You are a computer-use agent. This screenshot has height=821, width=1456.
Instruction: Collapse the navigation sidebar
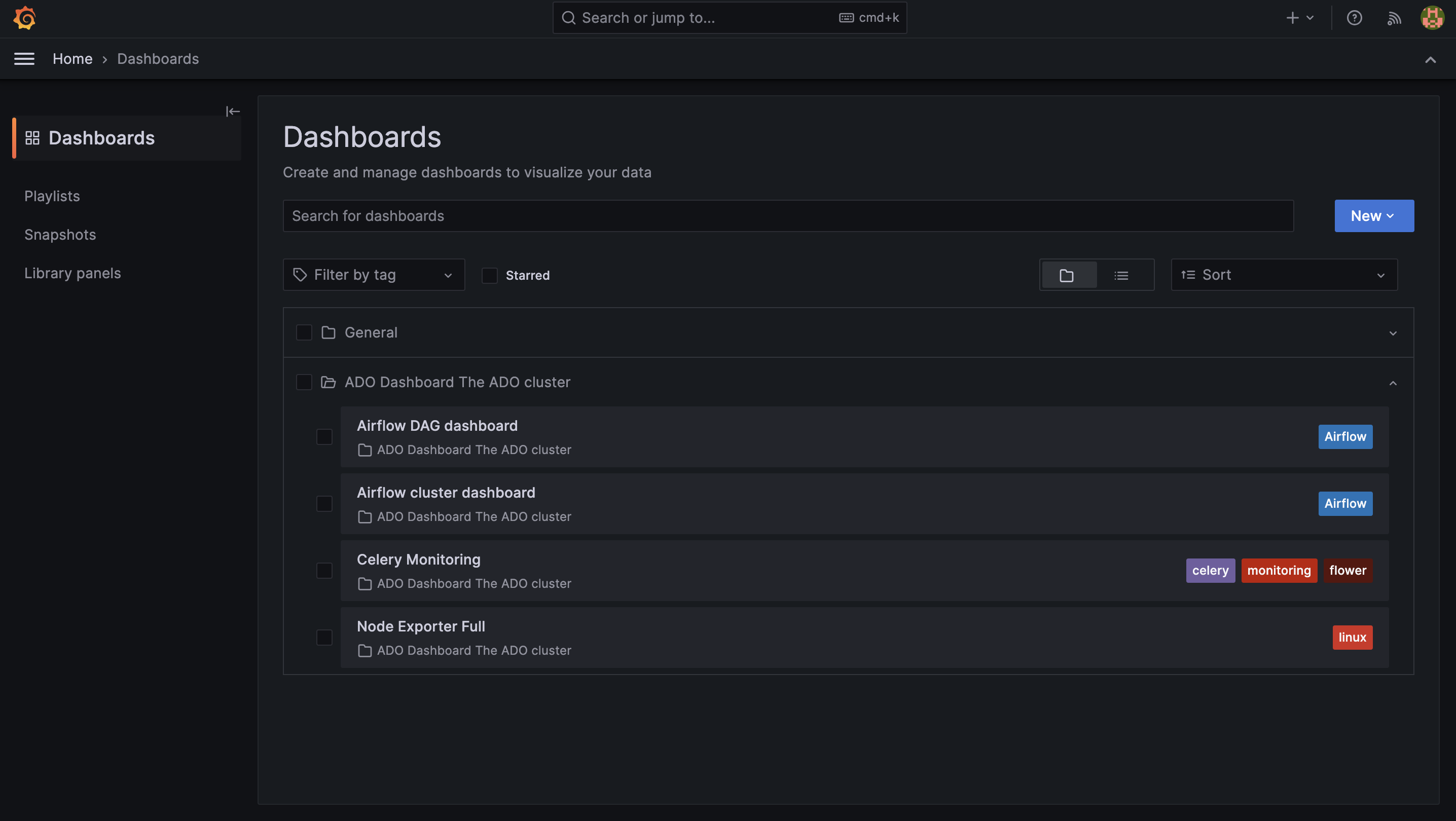pyautogui.click(x=233, y=111)
